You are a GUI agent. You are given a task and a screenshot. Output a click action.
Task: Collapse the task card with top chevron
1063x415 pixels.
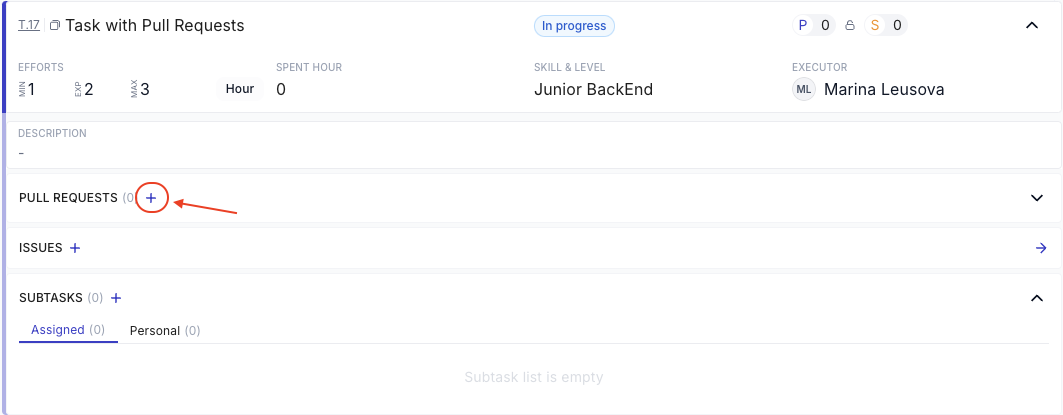1033,26
